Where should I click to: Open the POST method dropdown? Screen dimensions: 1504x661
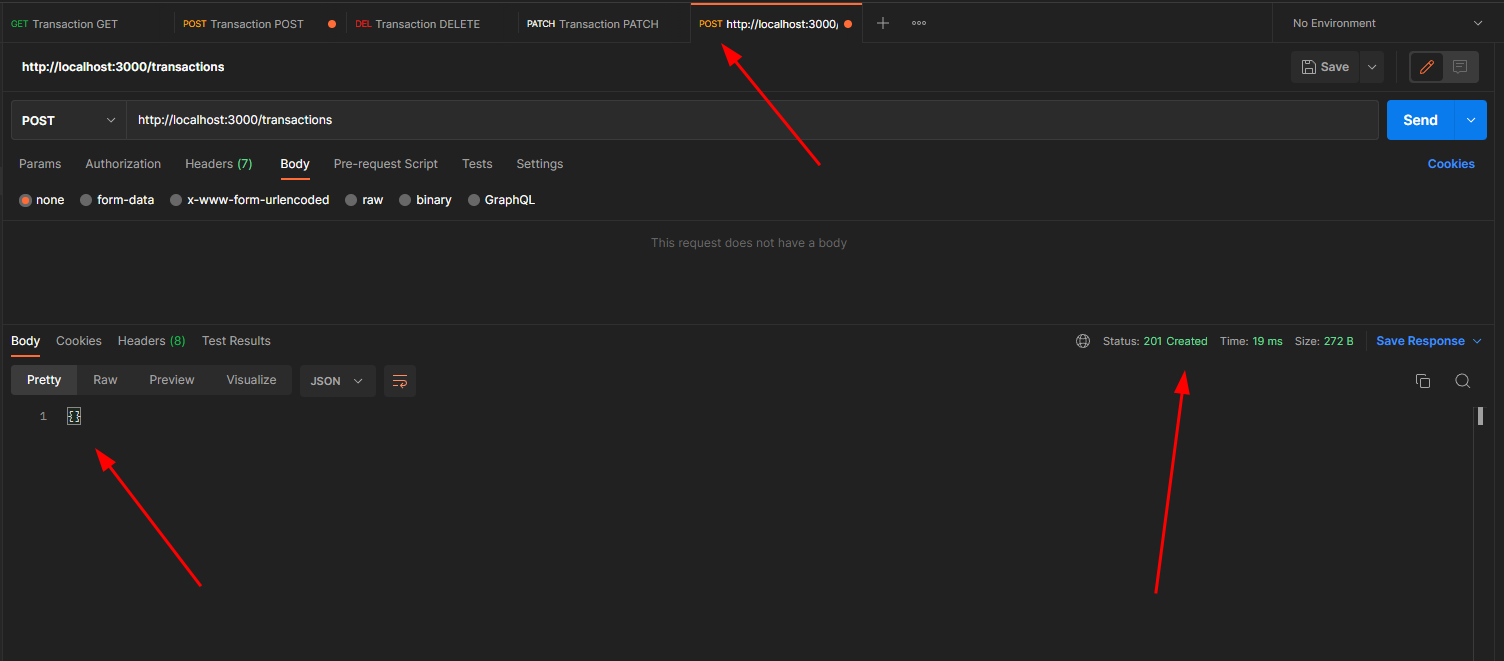coord(68,120)
